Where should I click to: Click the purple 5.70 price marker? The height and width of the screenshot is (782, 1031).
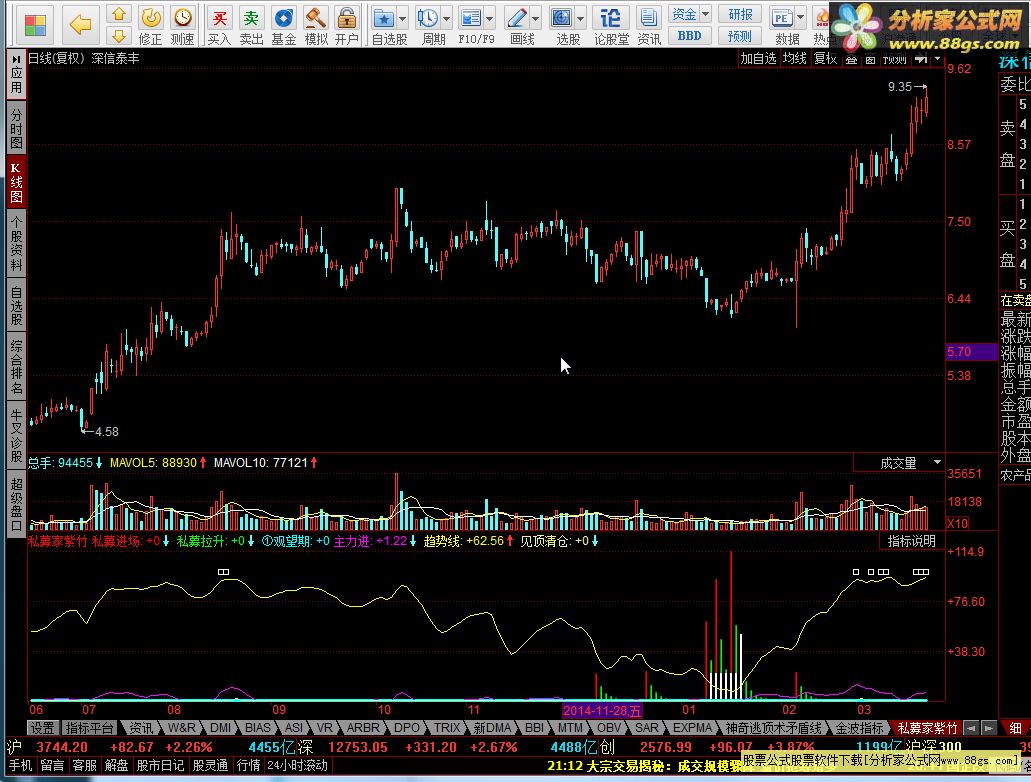pyautogui.click(x=972, y=352)
